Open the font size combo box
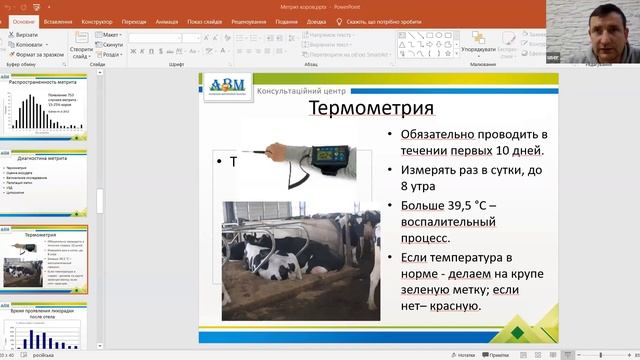The height and width of the screenshot is (360, 640). point(191,38)
